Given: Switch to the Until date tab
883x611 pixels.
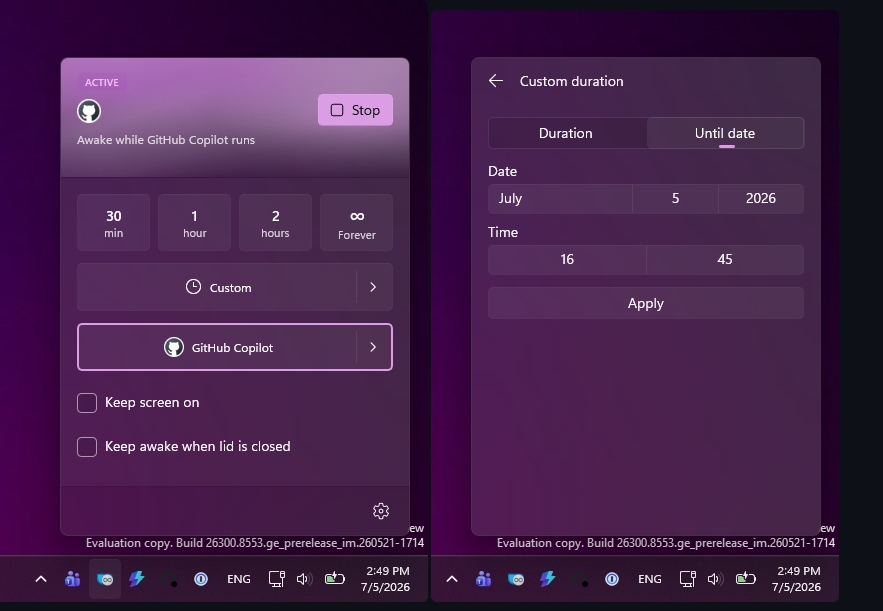Looking at the screenshot, I should pyautogui.click(x=725, y=133).
